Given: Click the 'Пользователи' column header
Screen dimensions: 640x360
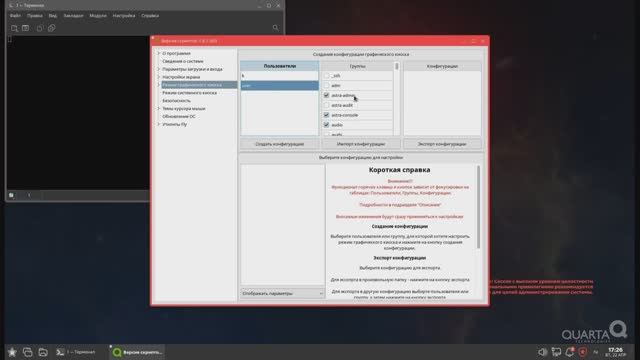Looking at the screenshot, I should point(280,66).
